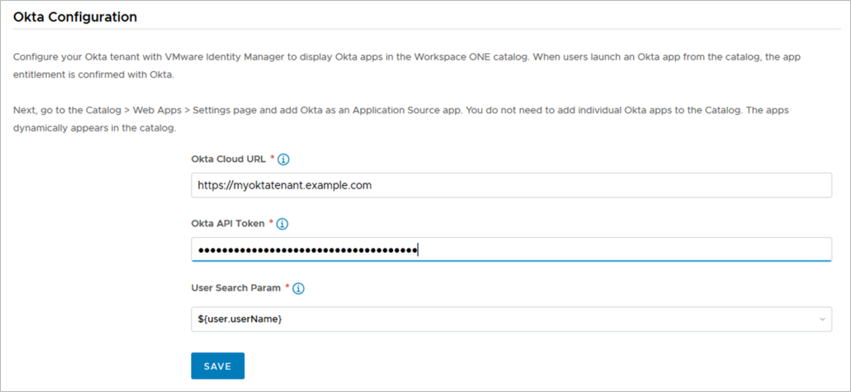Expand the User Search Param chevron arrow
The width and height of the screenshot is (851, 392).
(x=822, y=319)
